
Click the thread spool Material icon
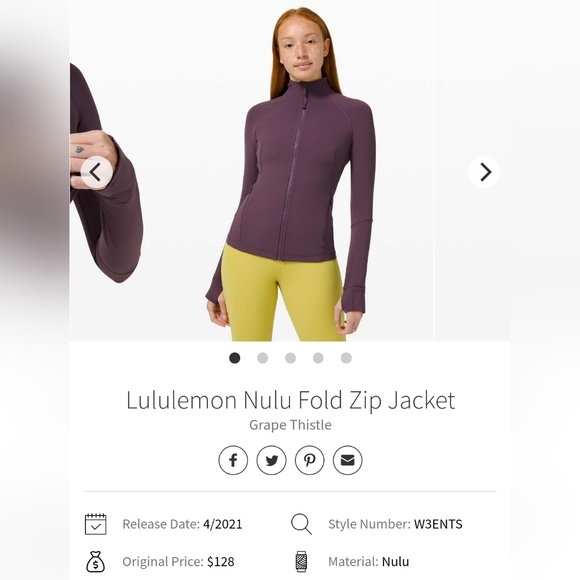[x=301, y=562]
